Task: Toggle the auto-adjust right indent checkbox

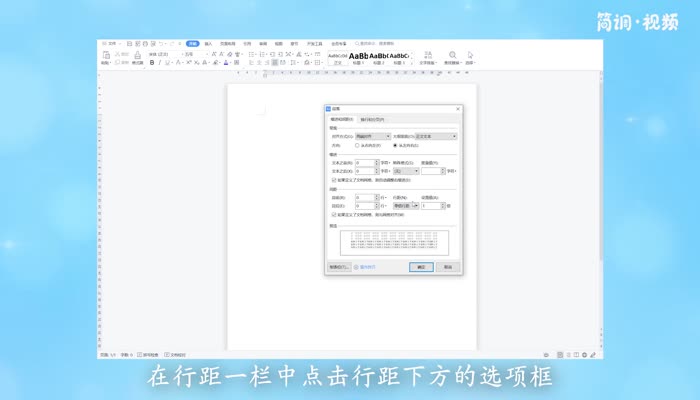Action: 334,180
